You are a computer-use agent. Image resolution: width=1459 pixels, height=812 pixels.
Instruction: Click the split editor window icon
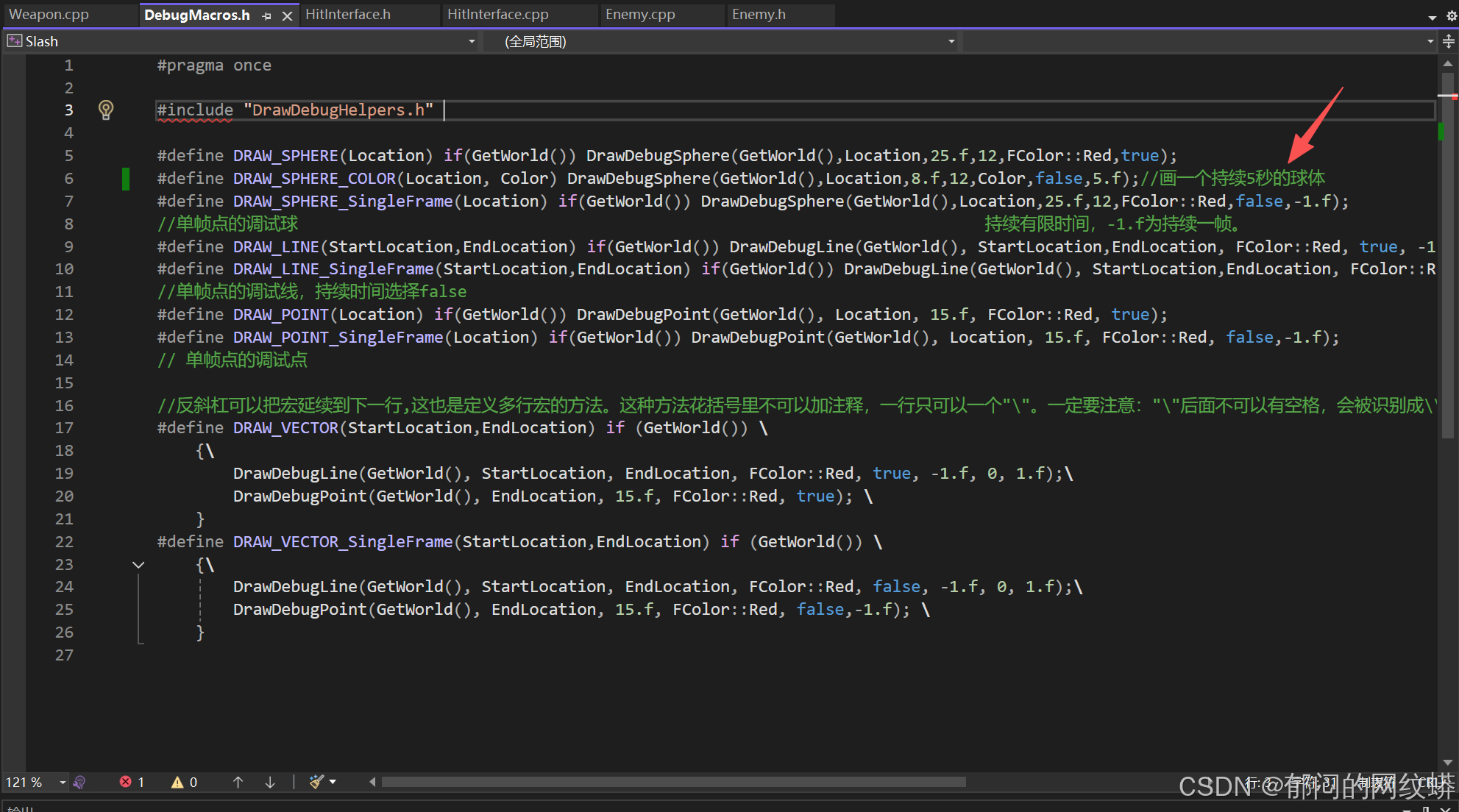pos(1449,41)
